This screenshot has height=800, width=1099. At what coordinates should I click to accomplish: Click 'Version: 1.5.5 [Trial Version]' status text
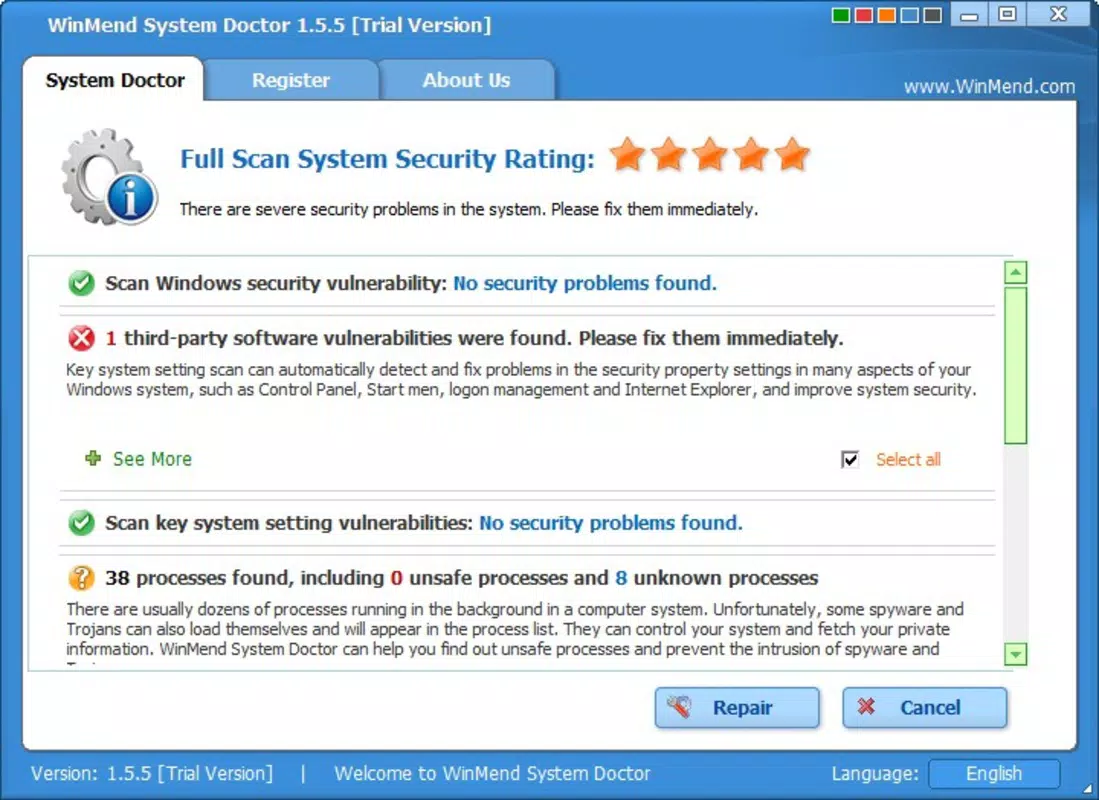[152, 773]
